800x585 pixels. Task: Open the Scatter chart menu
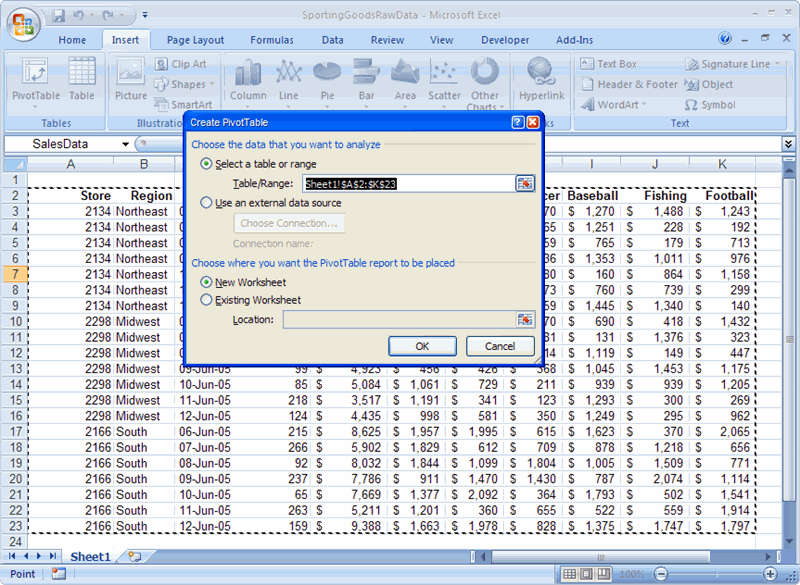click(444, 82)
